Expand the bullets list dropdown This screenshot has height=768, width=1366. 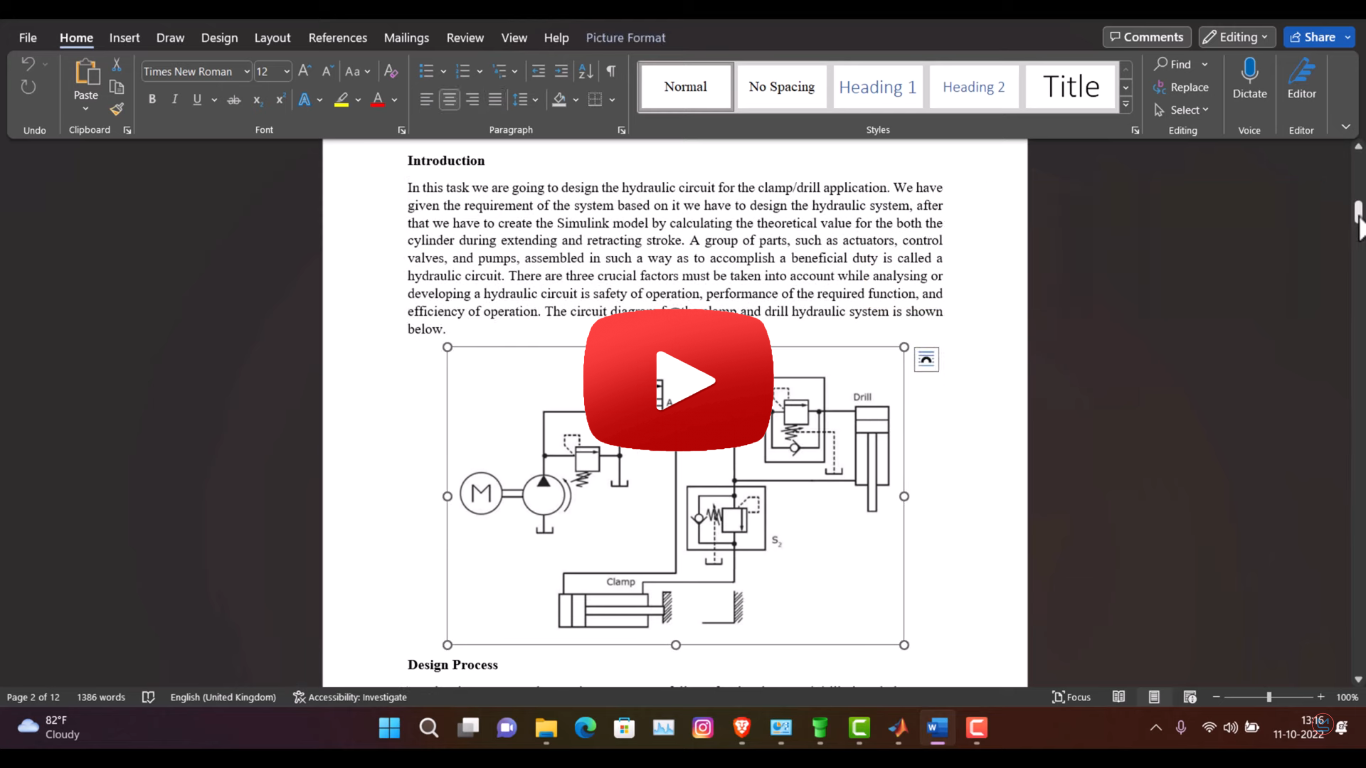coord(443,71)
